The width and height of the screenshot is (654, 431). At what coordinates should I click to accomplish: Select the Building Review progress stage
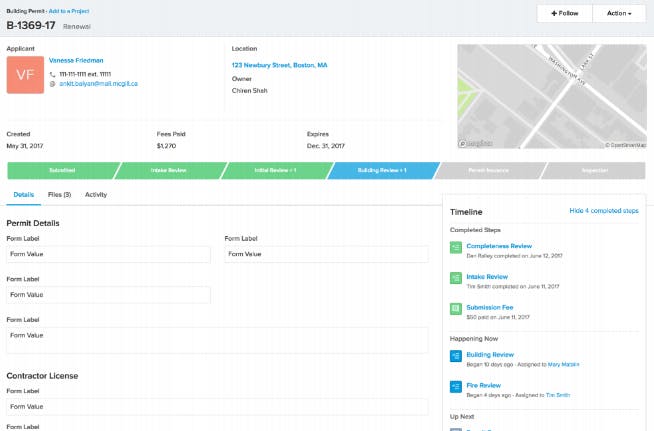[383, 170]
